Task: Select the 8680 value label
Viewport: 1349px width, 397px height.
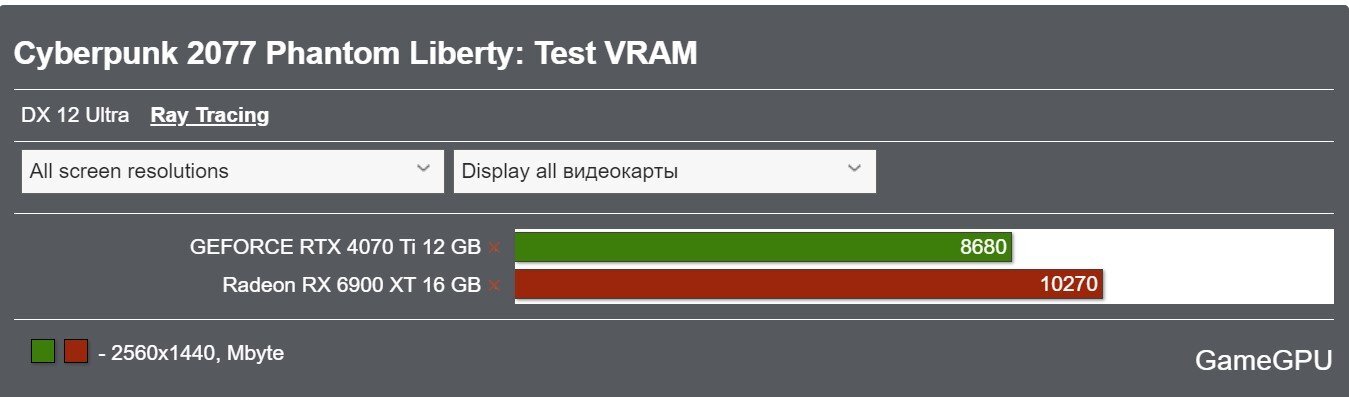Action: [983, 247]
